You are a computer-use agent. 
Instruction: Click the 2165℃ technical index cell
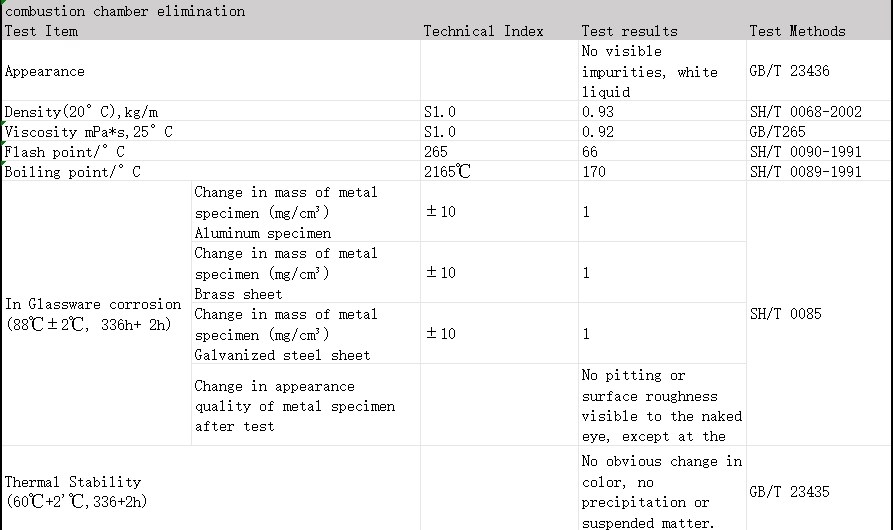click(x=447, y=171)
